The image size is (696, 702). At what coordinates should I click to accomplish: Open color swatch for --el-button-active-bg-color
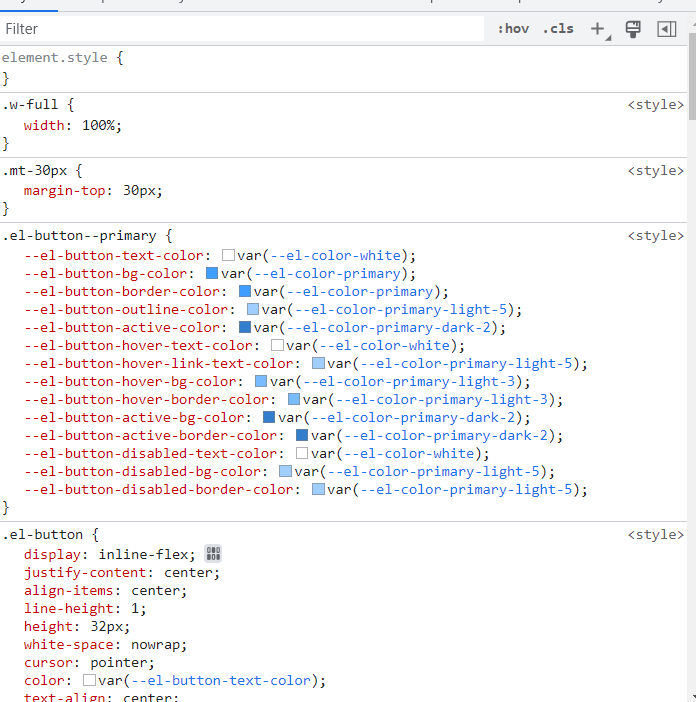tap(269, 417)
